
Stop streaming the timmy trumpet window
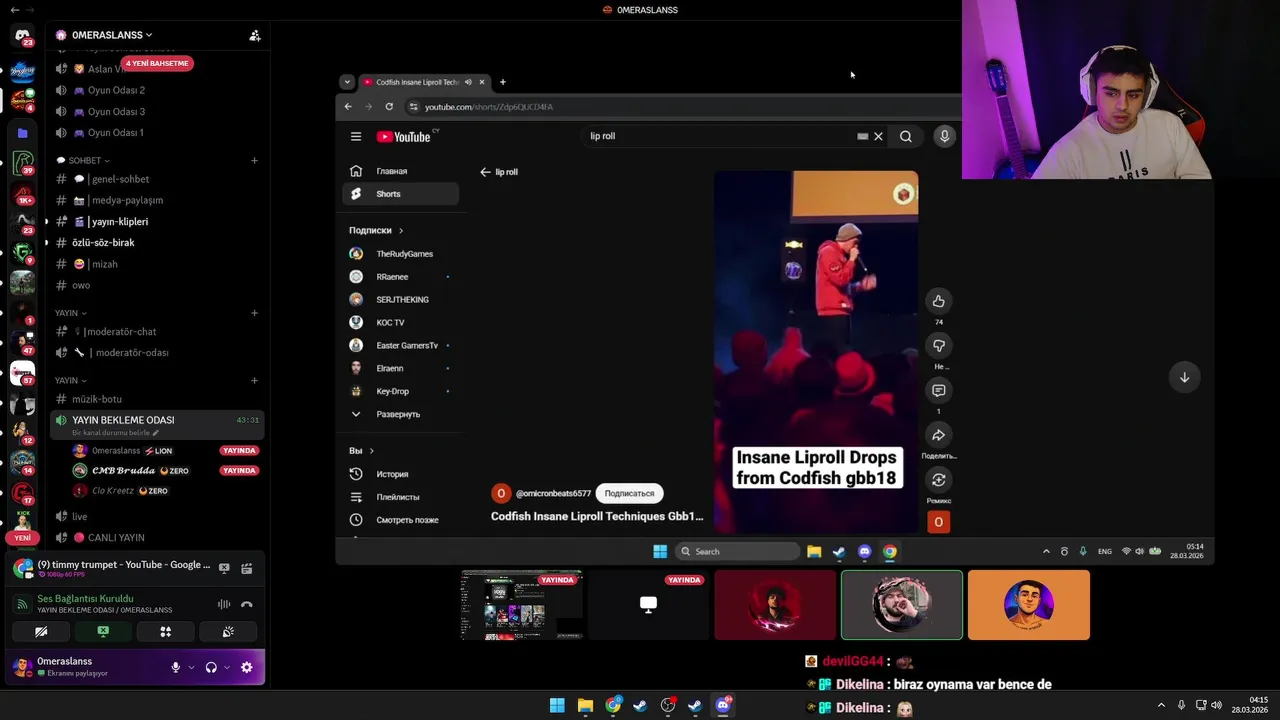[x=224, y=568]
